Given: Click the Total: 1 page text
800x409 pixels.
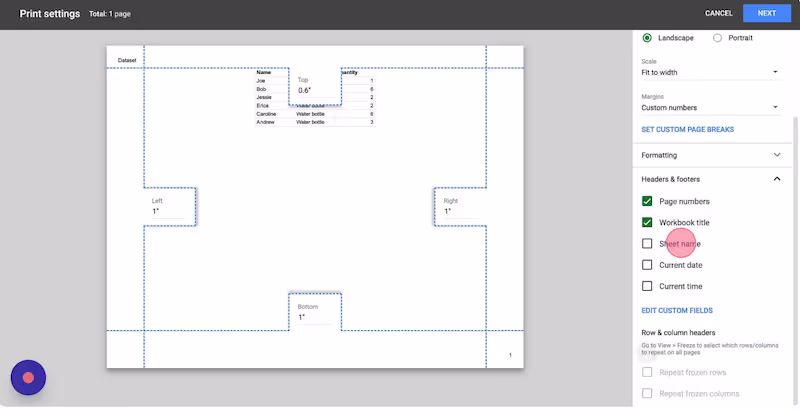Looking at the screenshot, I should click(x=110, y=14).
